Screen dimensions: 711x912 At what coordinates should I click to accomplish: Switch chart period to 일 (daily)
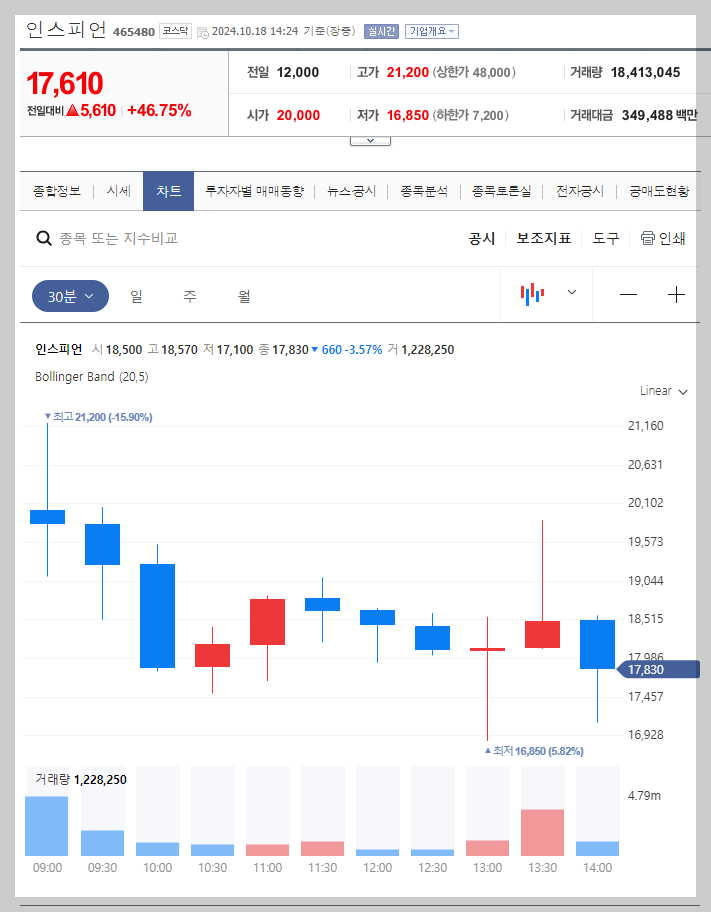click(x=135, y=295)
